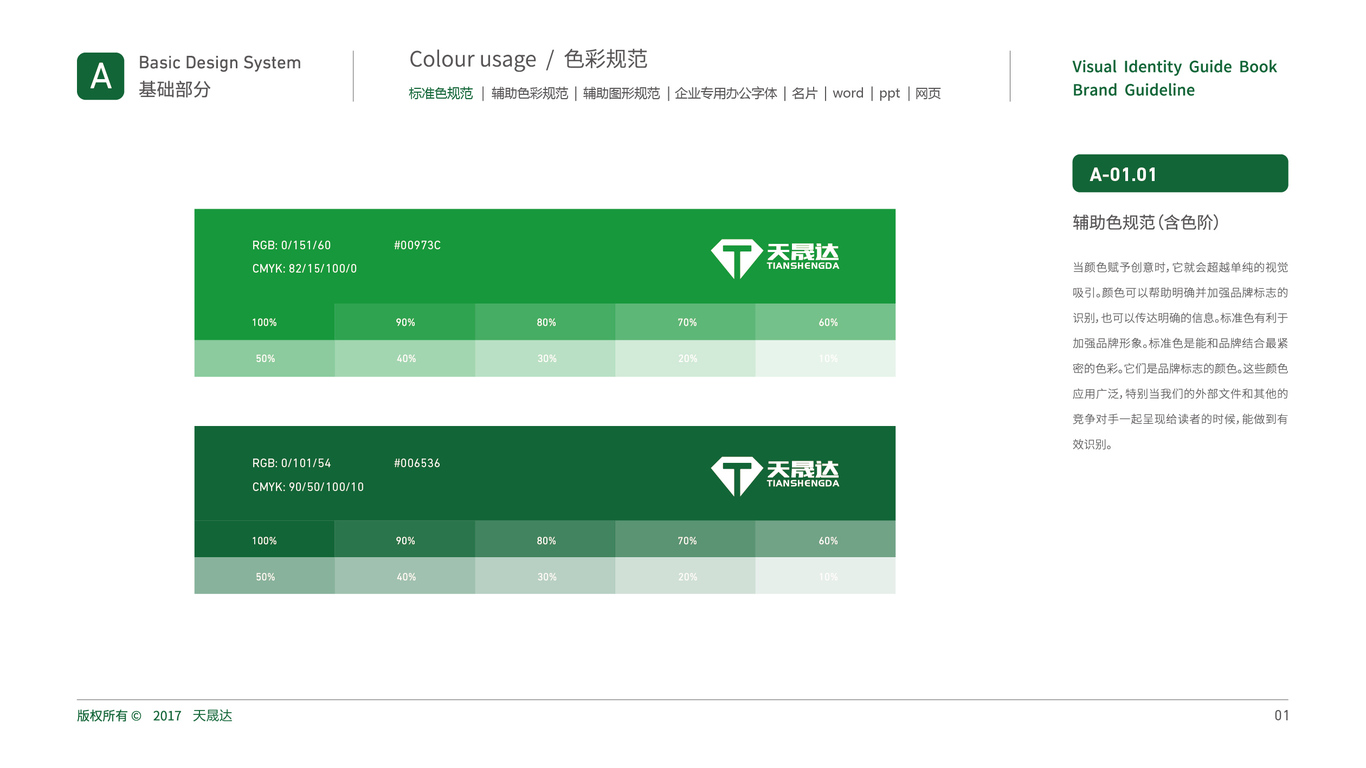Pick the dark green 90% swatch
The width and height of the screenshot is (1366, 768).
coord(405,540)
